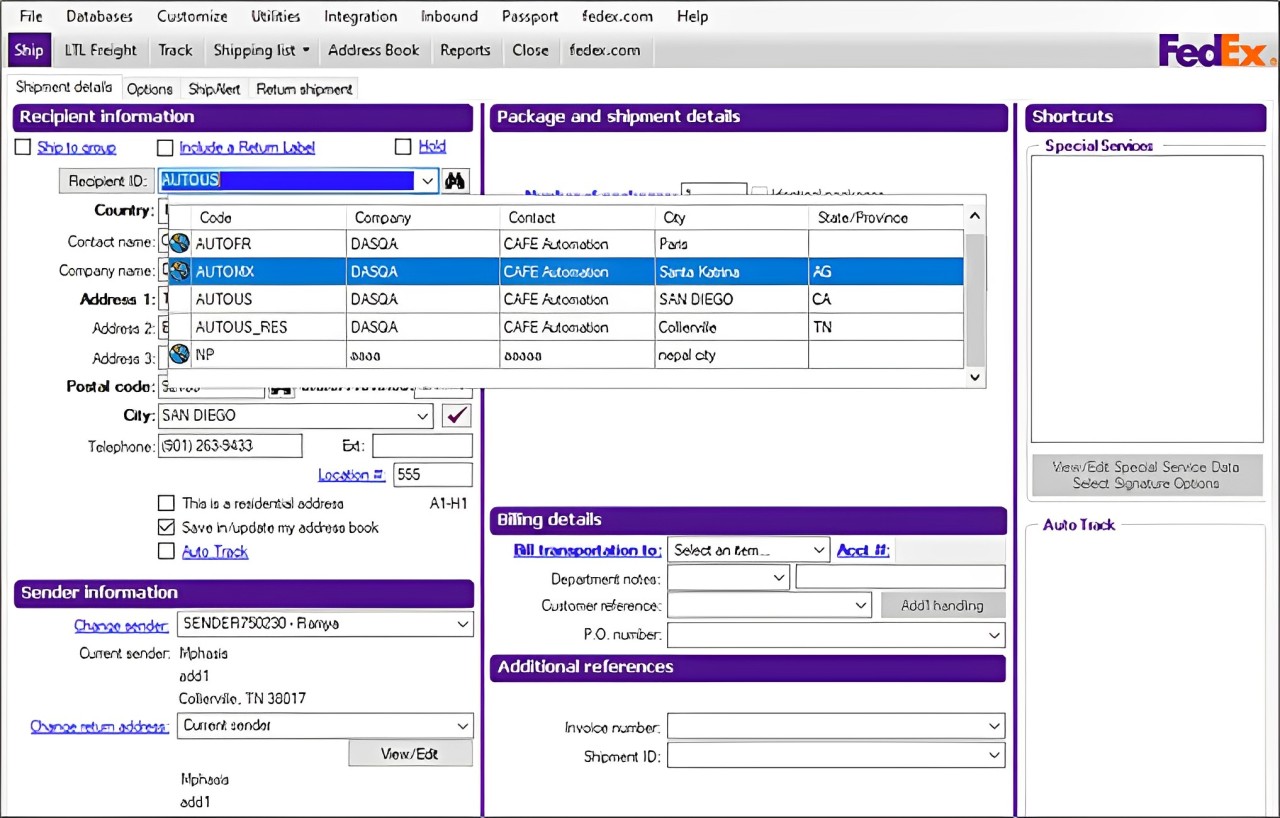The width and height of the screenshot is (1280, 818).
Task: Click the State/Province column header
Action: pyautogui.click(x=886, y=217)
